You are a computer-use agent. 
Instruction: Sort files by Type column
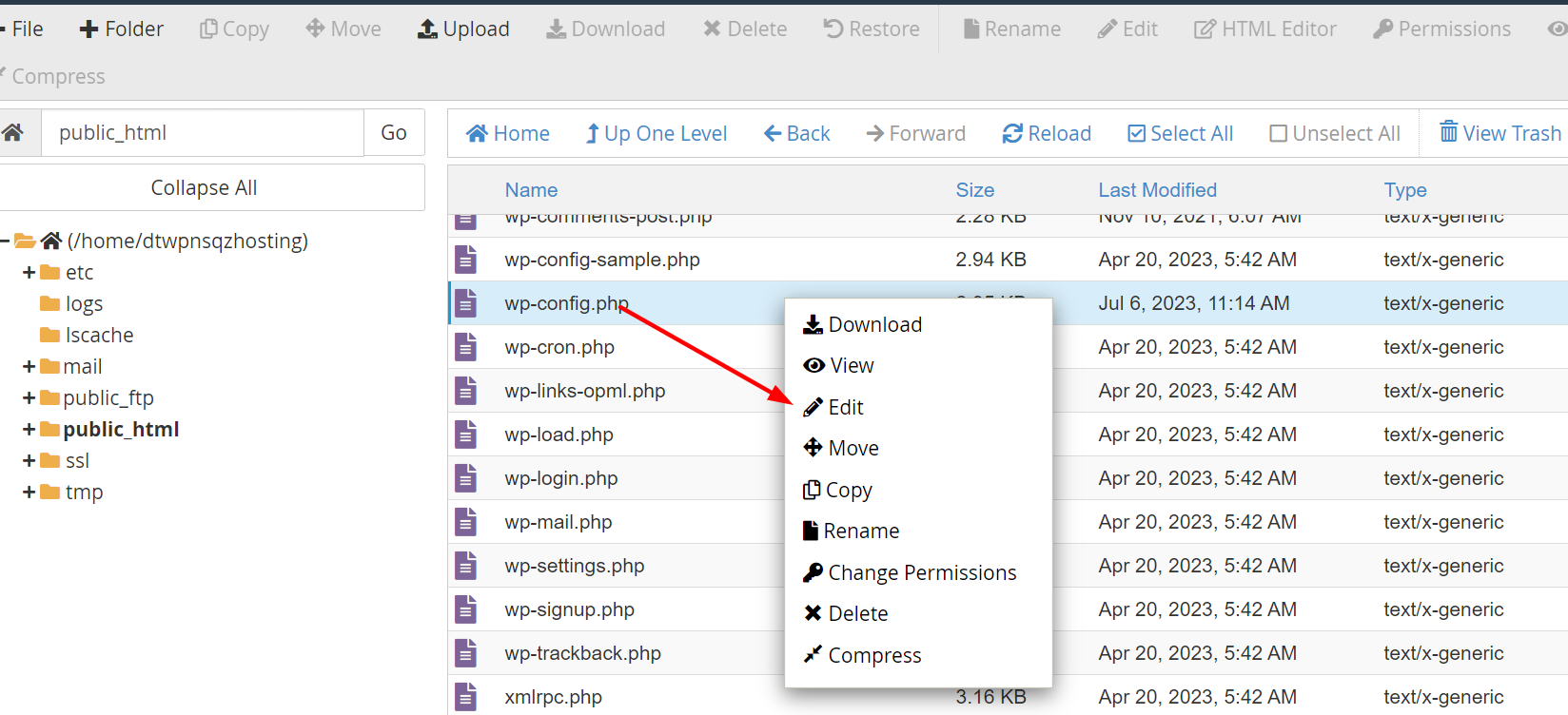(x=1405, y=190)
